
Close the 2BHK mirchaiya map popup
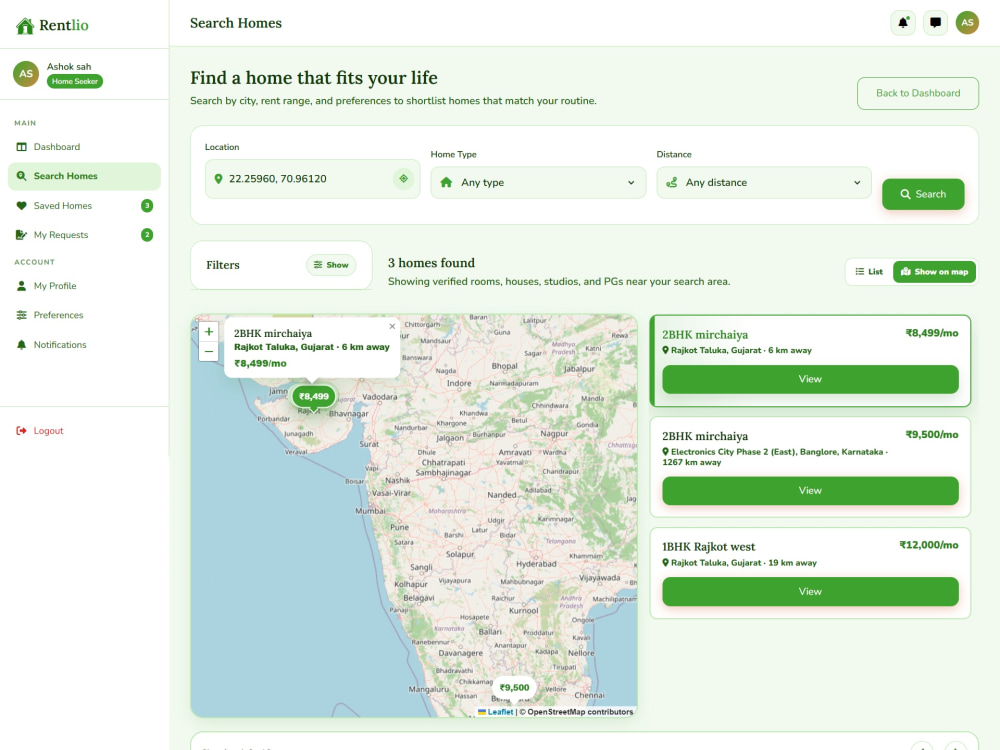point(392,326)
